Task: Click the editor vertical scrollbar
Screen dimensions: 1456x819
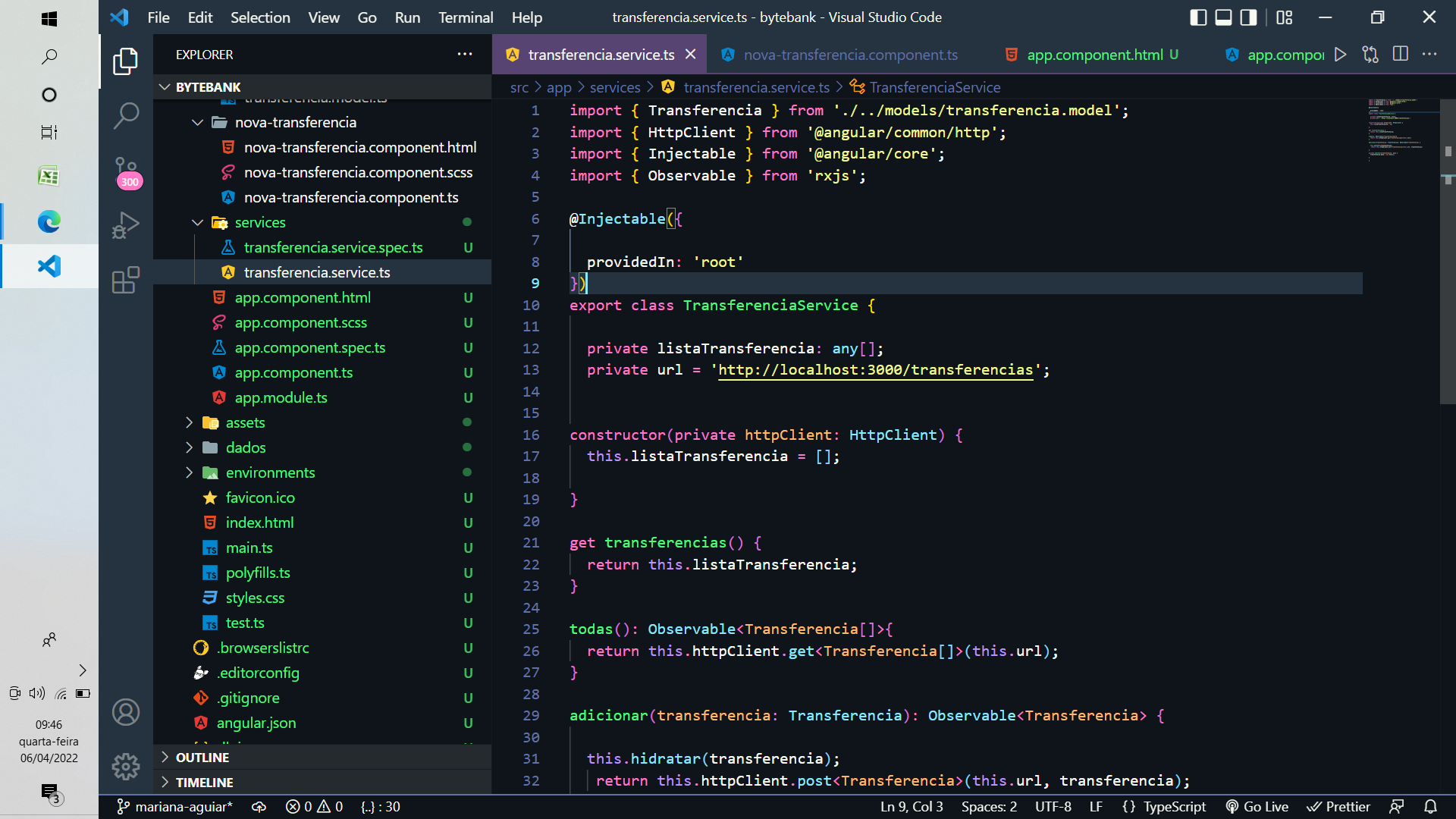Action: point(1448,250)
